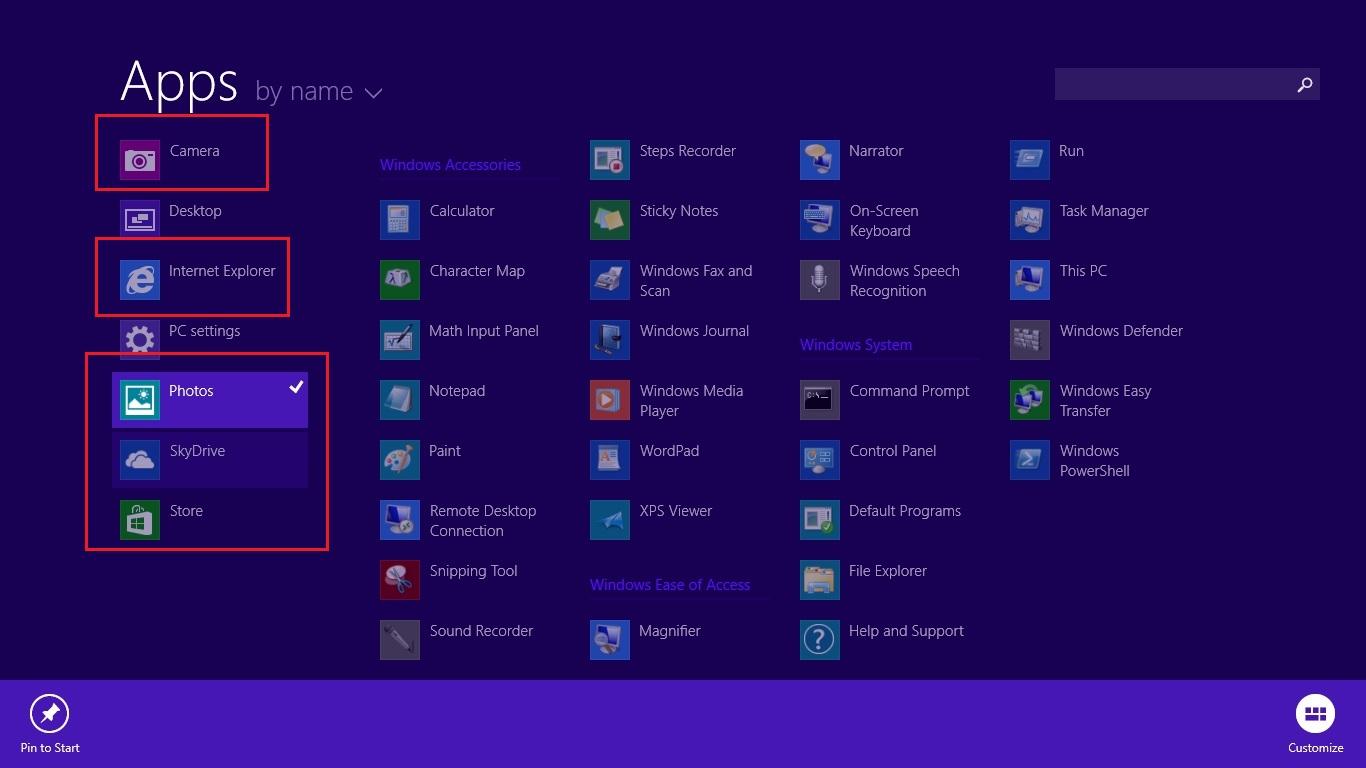Launch Windows PowerShell icon
Screen dimensions: 1366x768
tap(1030, 460)
